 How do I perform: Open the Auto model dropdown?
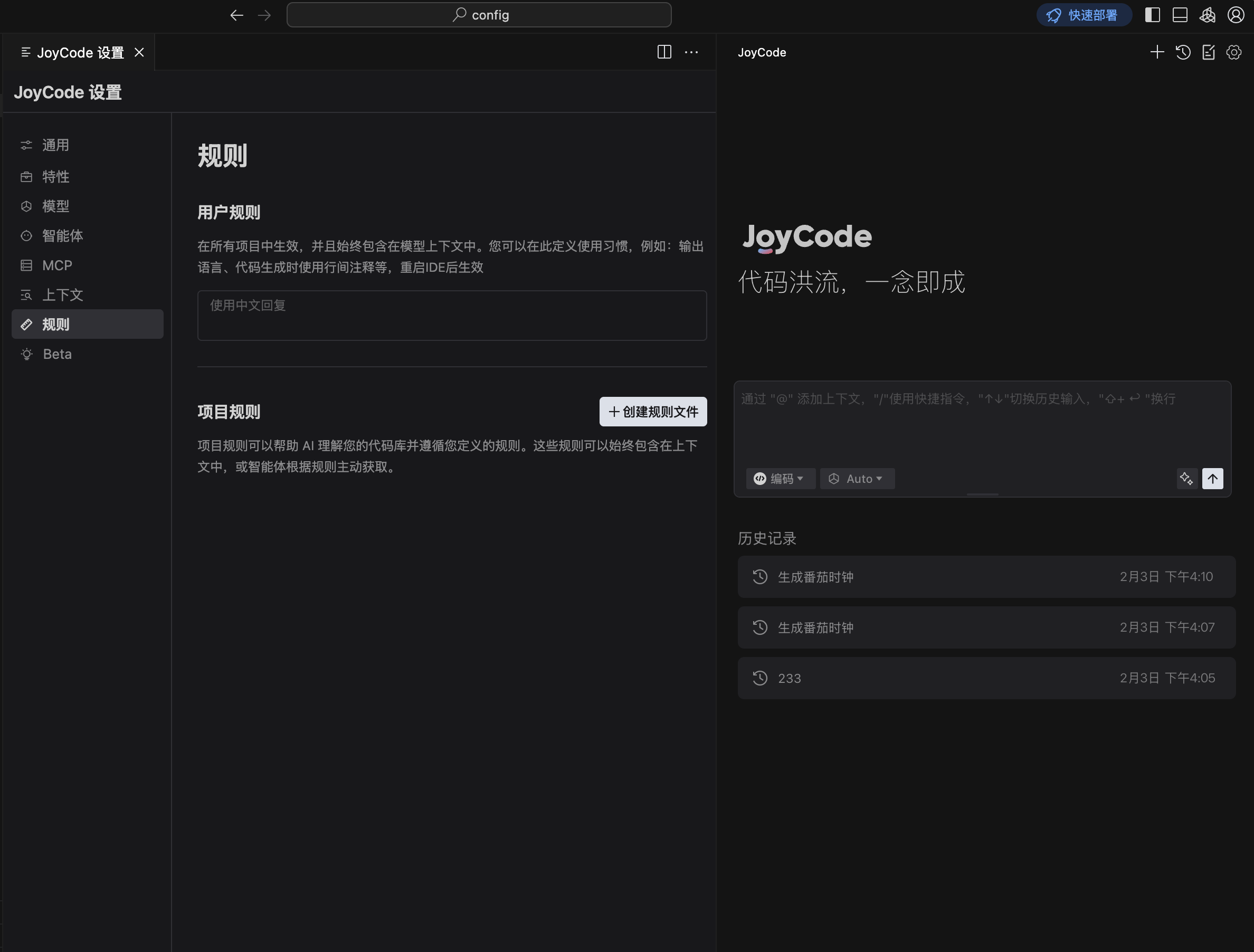[x=857, y=479]
